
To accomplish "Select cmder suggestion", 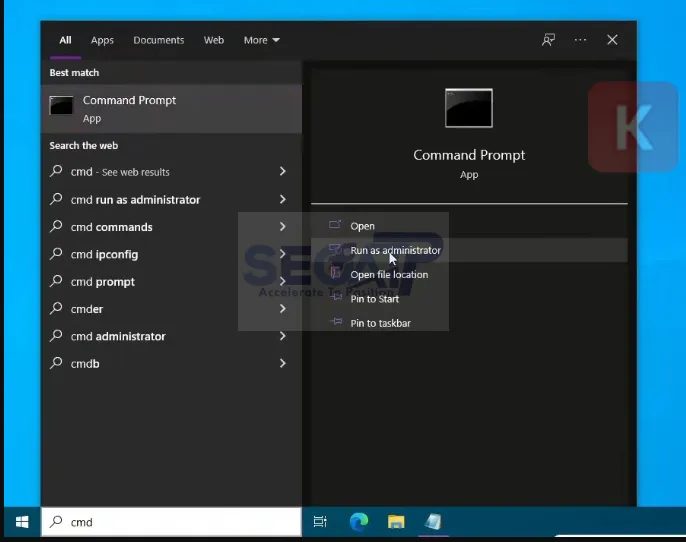I will 172,309.
